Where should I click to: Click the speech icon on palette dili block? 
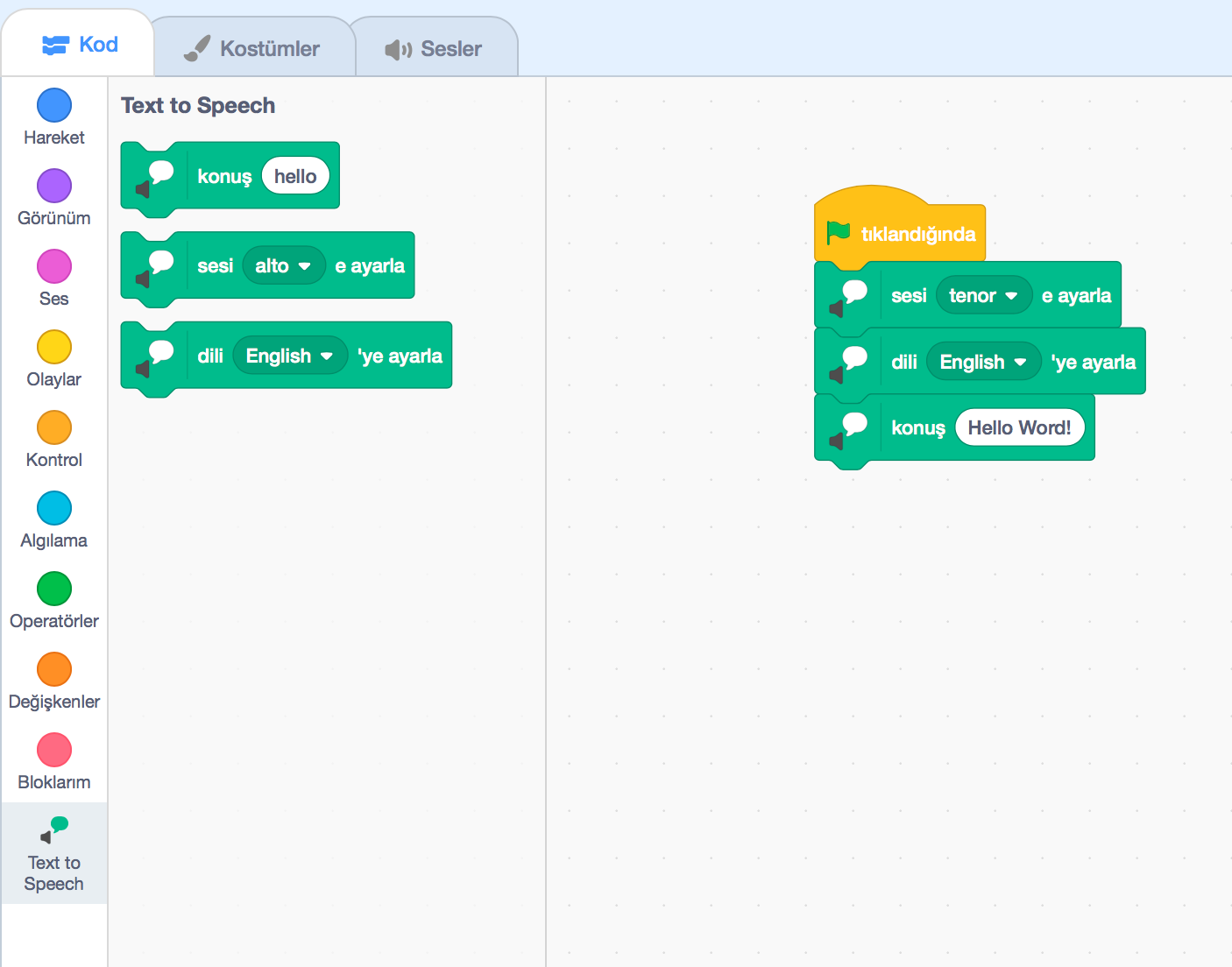(x=155, y=358)
